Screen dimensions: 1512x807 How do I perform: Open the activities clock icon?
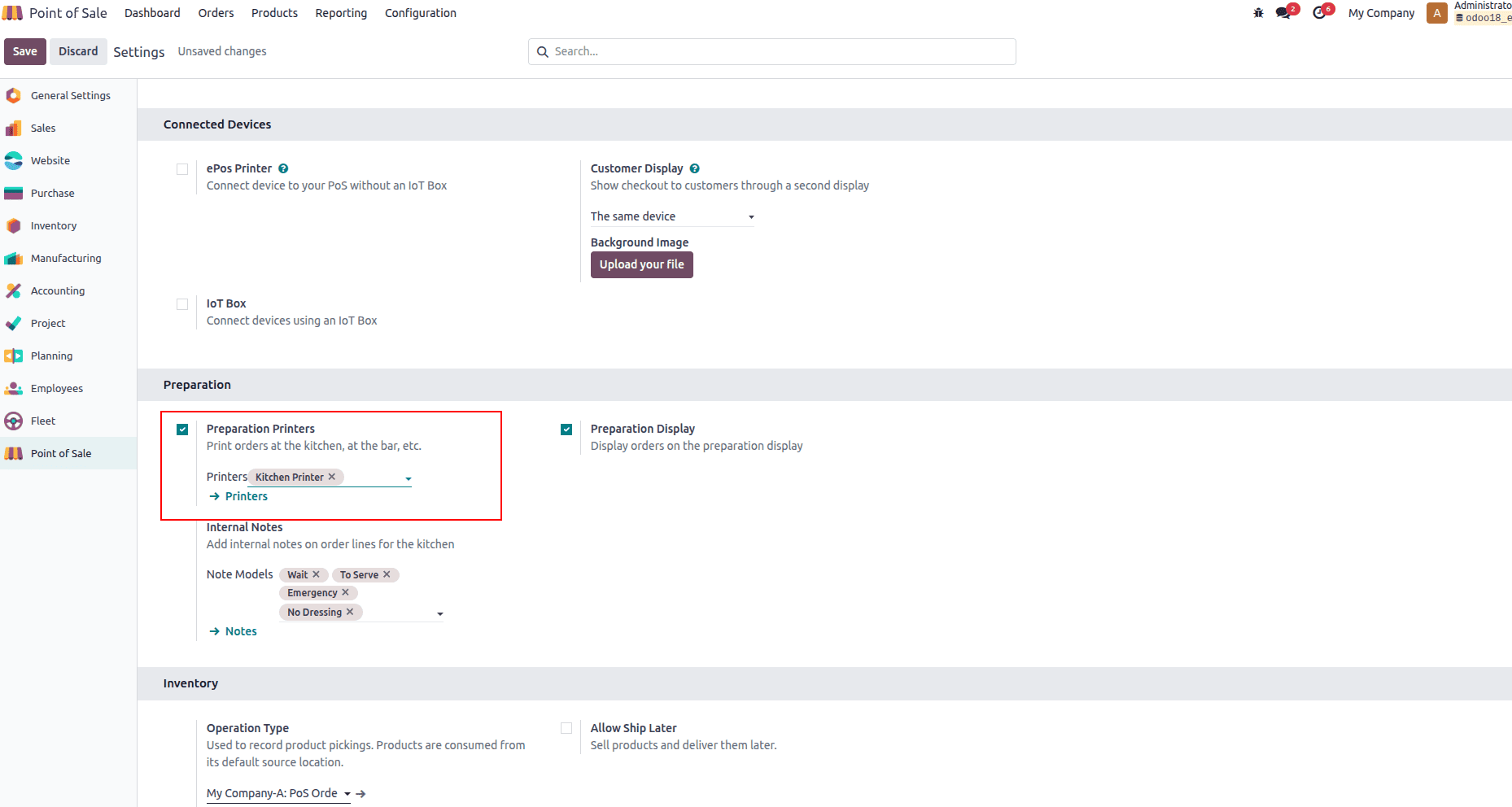tap(1319, 13)
